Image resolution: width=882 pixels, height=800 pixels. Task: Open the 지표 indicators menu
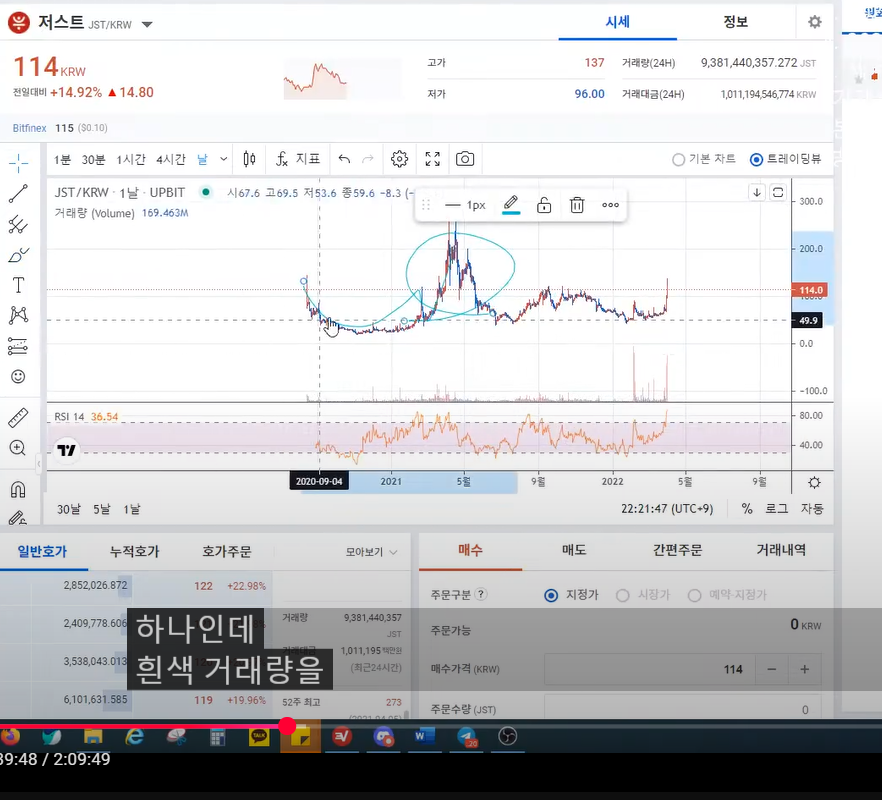pyautogui.click(x=298, y=159)
